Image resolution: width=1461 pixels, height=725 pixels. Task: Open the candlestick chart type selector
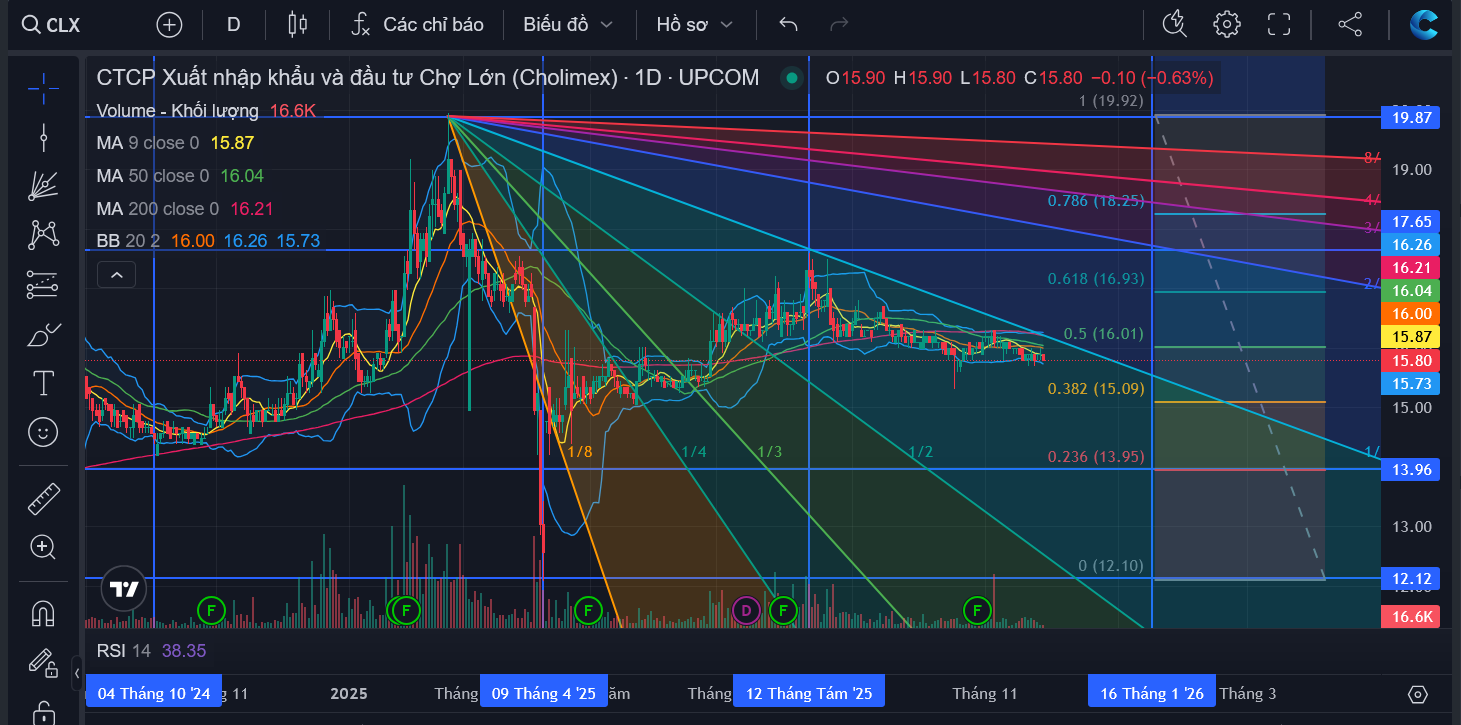[x=297, y=25]
